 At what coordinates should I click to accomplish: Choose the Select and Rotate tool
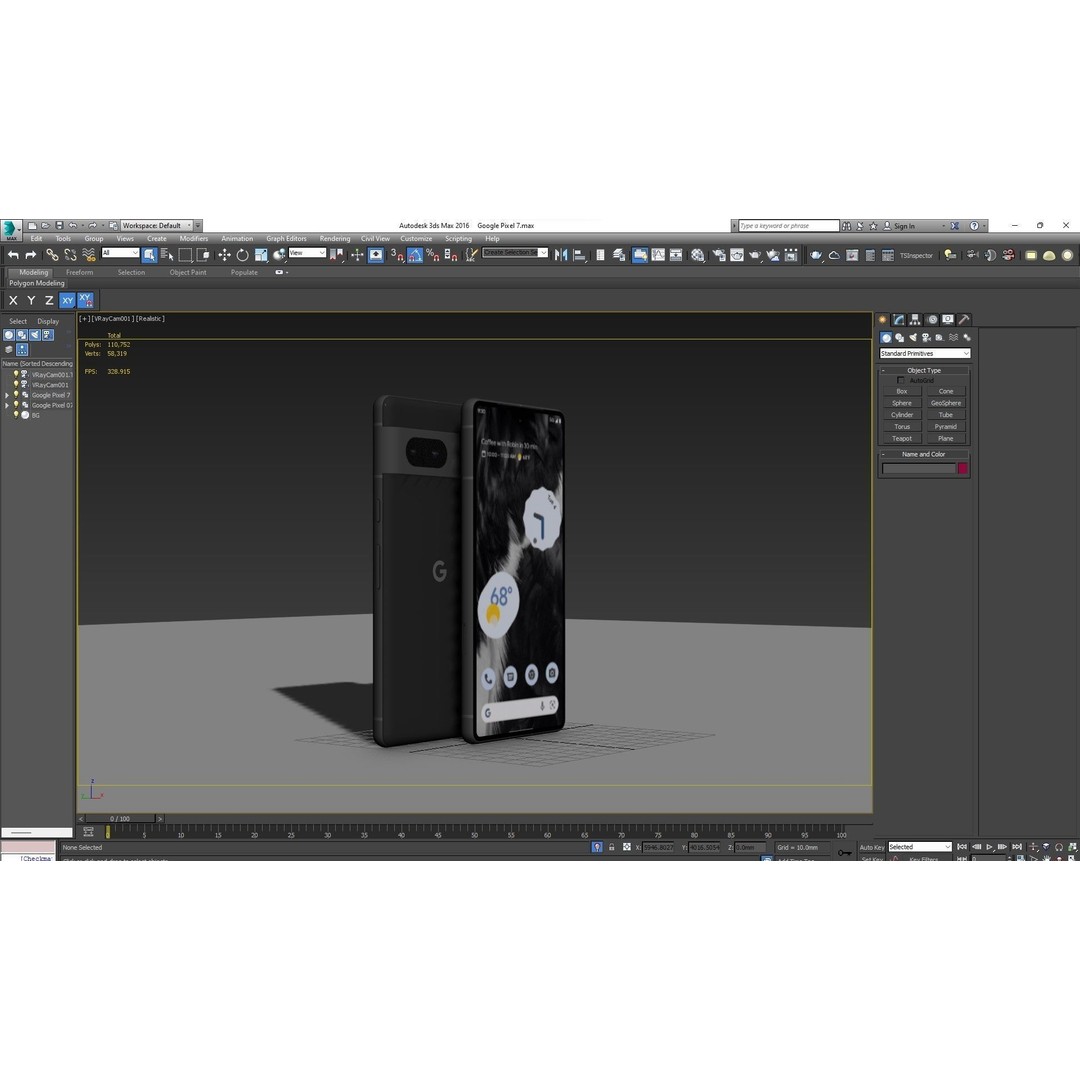(242, 255)
